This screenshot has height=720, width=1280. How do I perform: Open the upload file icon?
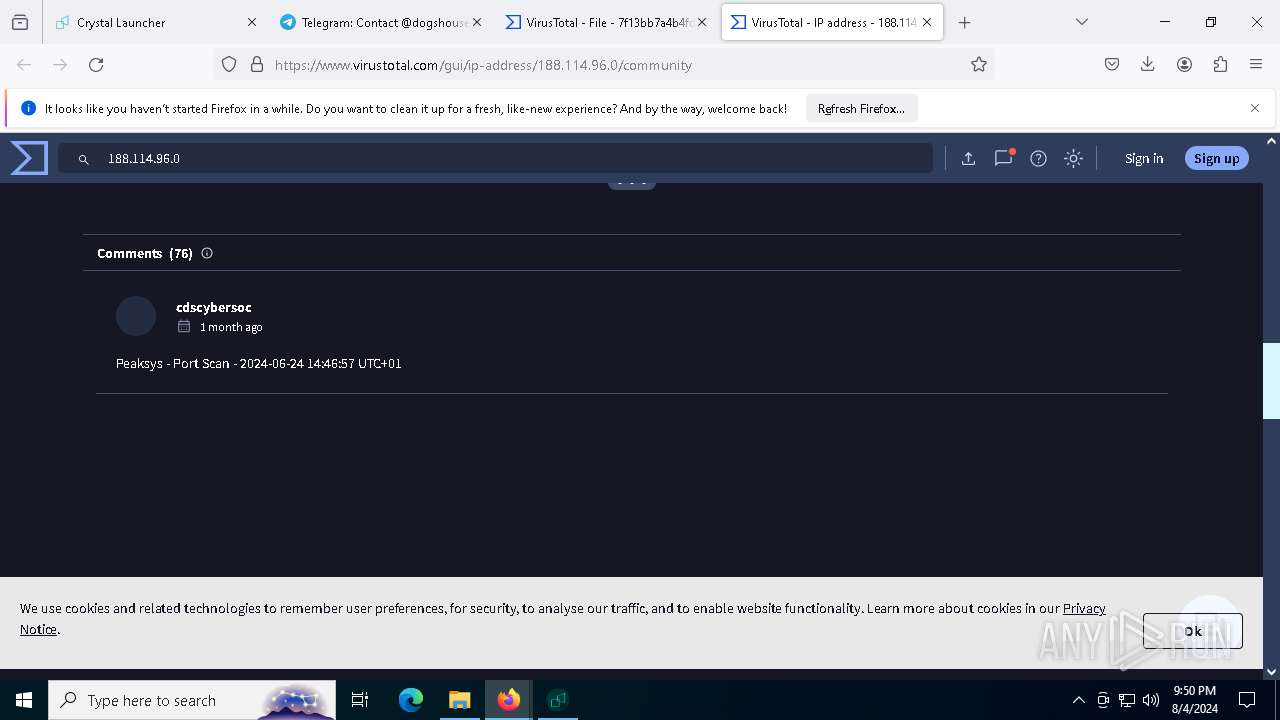pyautogui.click(x=968, y=158)
